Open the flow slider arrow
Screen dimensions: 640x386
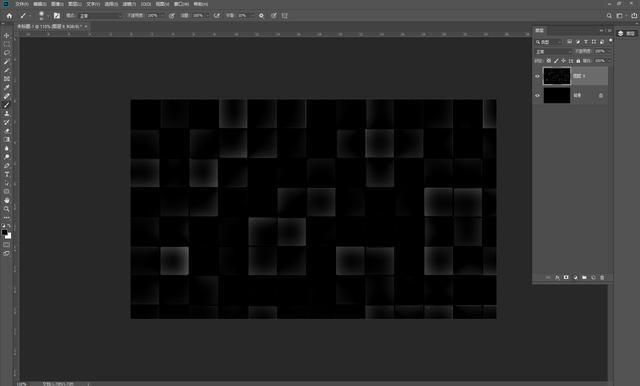(207, 16)
